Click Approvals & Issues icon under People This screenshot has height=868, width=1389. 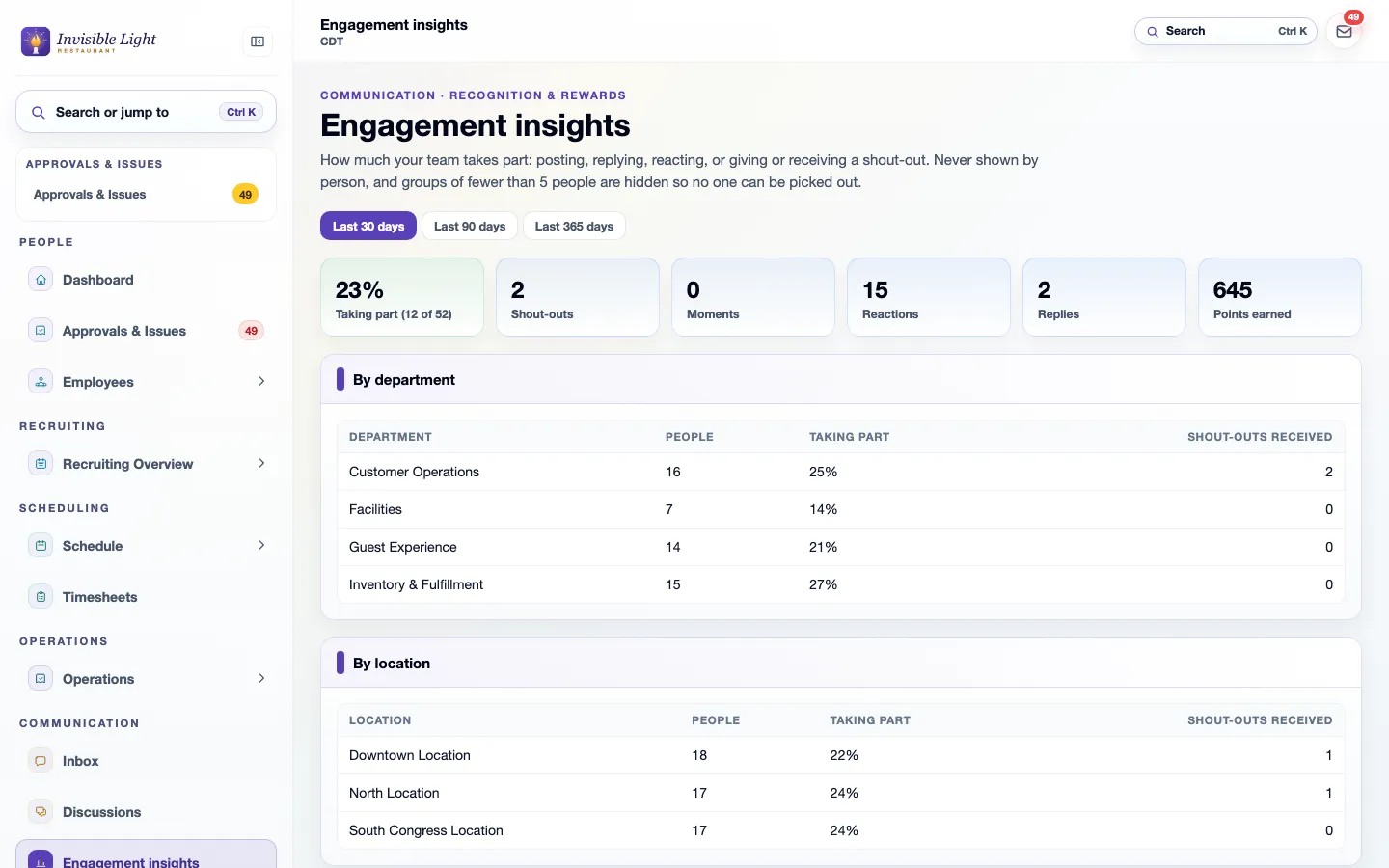(x=41, y=331)
